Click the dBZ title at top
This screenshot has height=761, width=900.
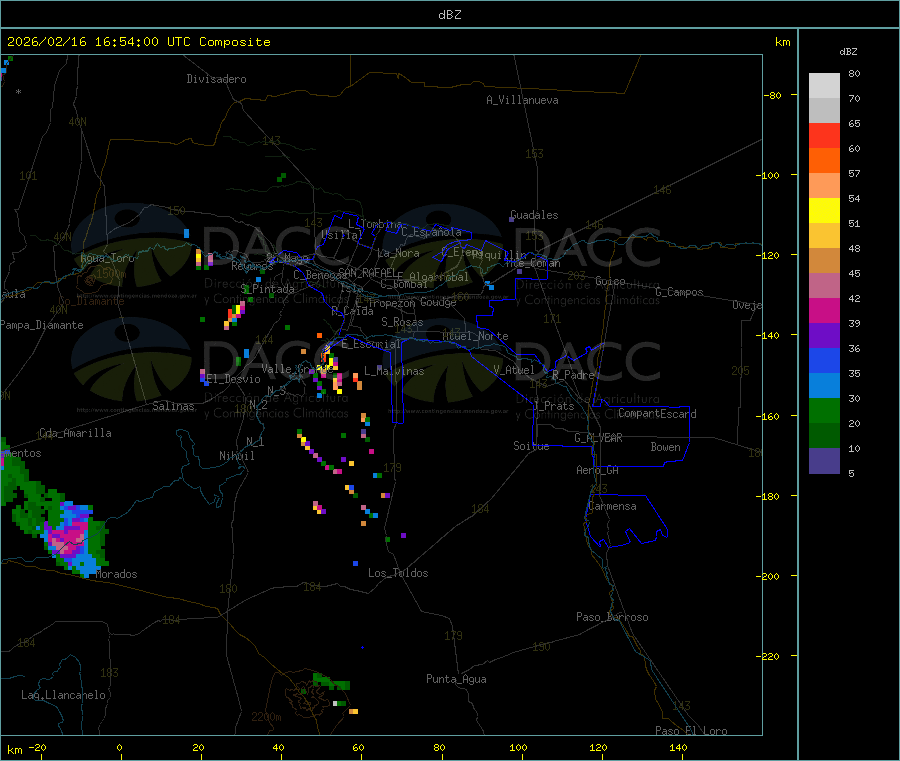pos(449,15)
